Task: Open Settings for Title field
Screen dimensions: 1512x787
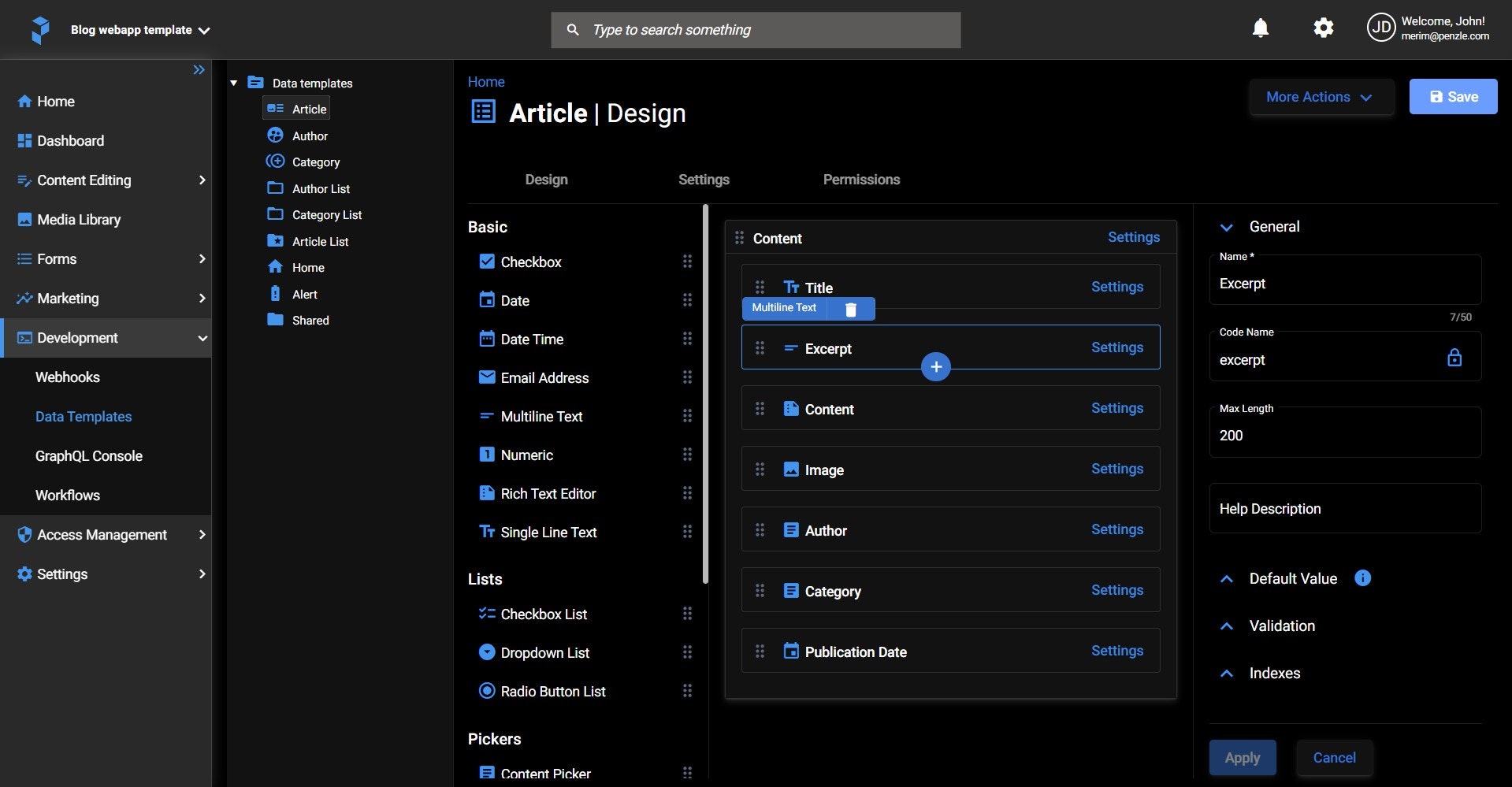Action: coord(1117,287)
